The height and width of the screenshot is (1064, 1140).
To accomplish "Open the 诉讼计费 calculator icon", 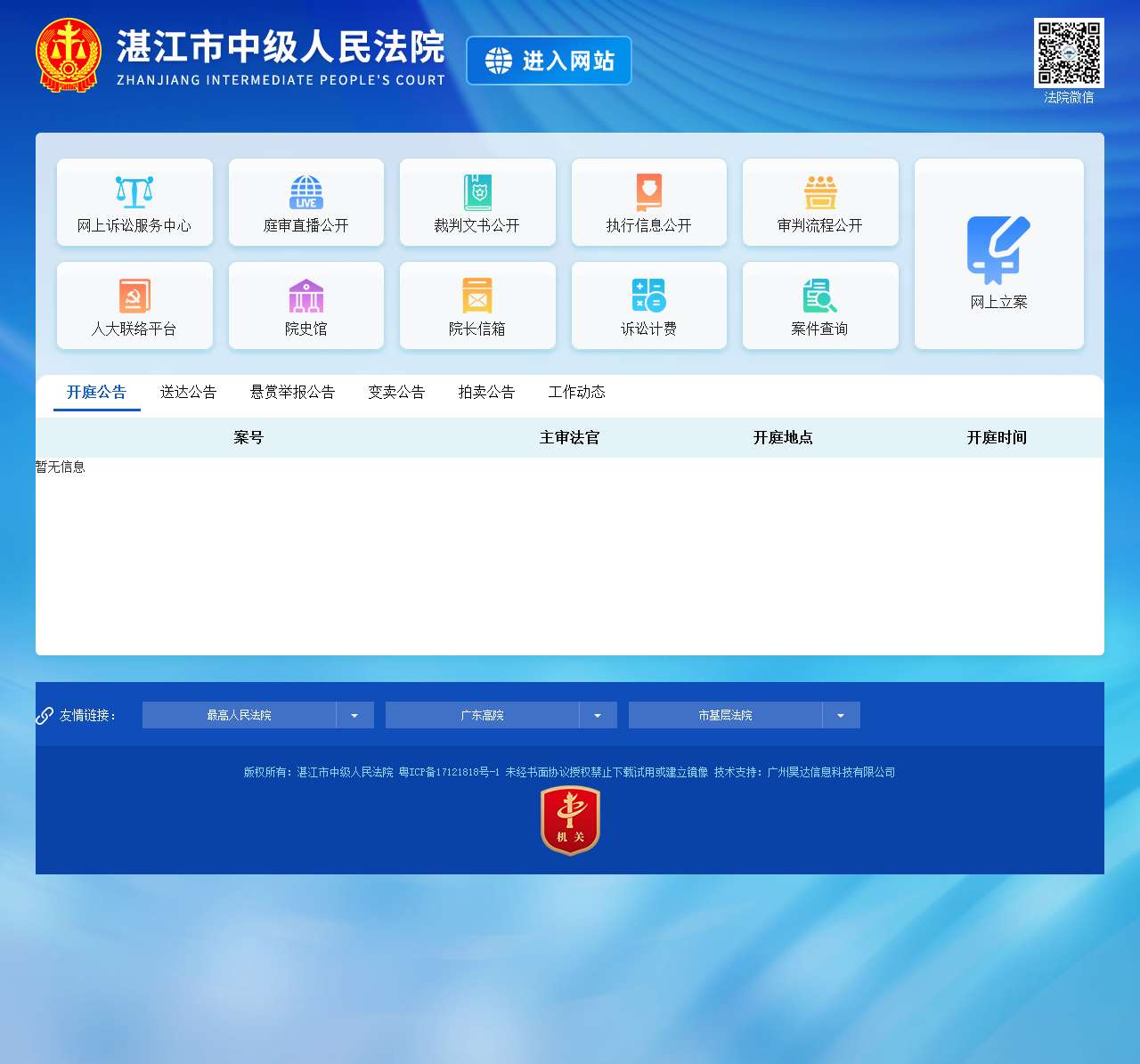I will tap(648, 296).
